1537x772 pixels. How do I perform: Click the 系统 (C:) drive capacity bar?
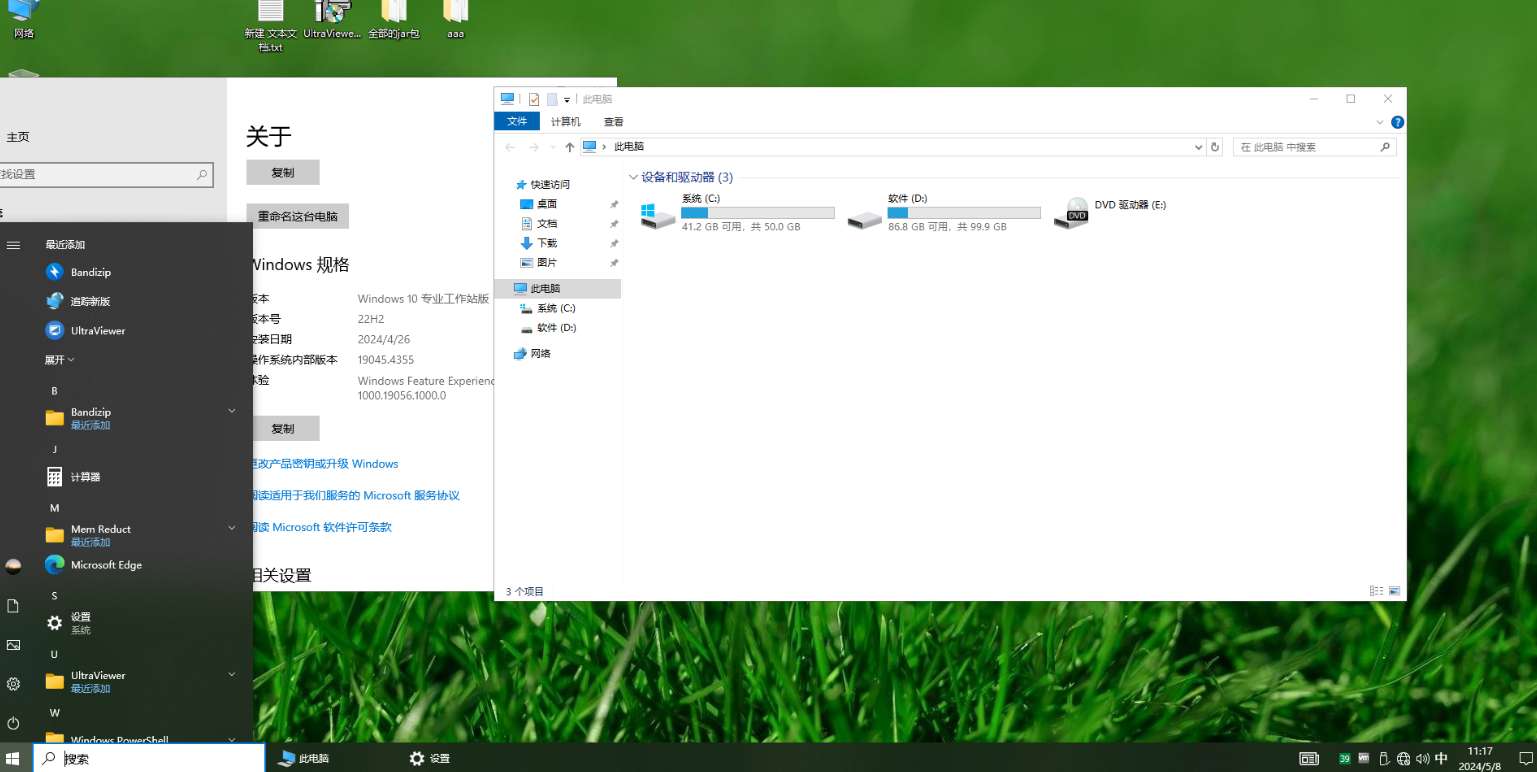tap(757, 213)
